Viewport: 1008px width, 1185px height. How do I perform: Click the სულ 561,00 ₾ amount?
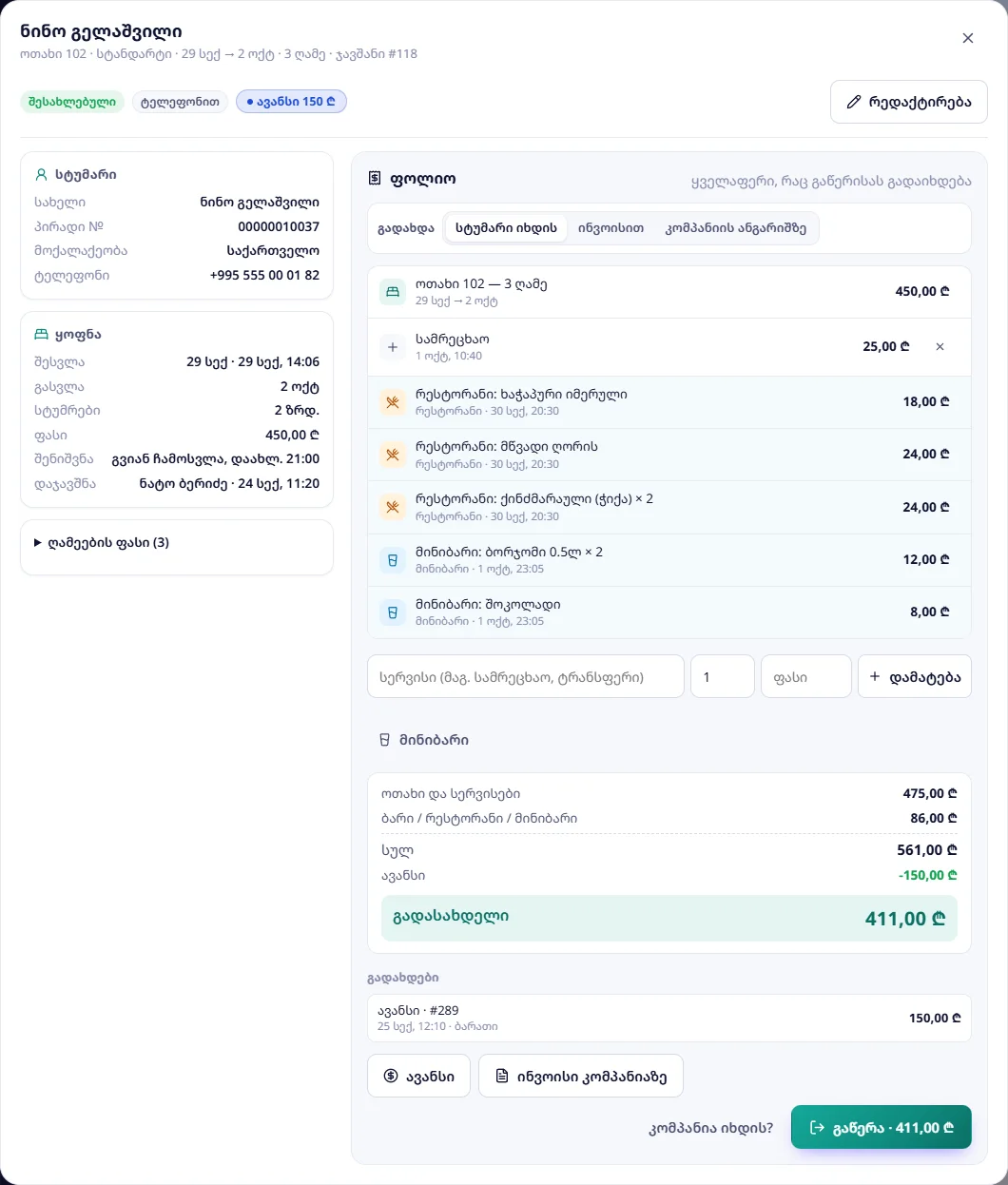(x=927, y=850)
